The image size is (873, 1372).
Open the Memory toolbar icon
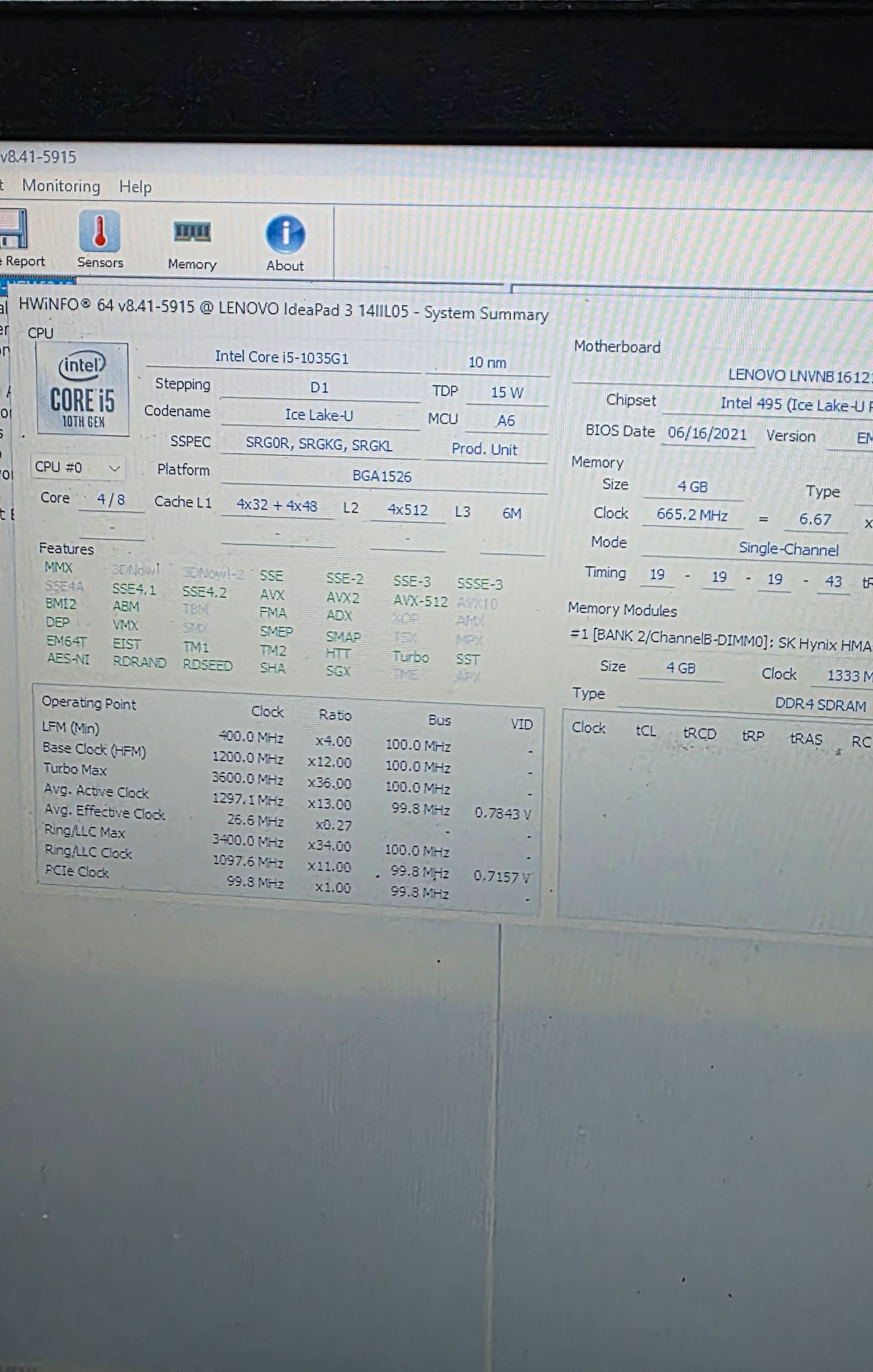click(x=192, y=232)
